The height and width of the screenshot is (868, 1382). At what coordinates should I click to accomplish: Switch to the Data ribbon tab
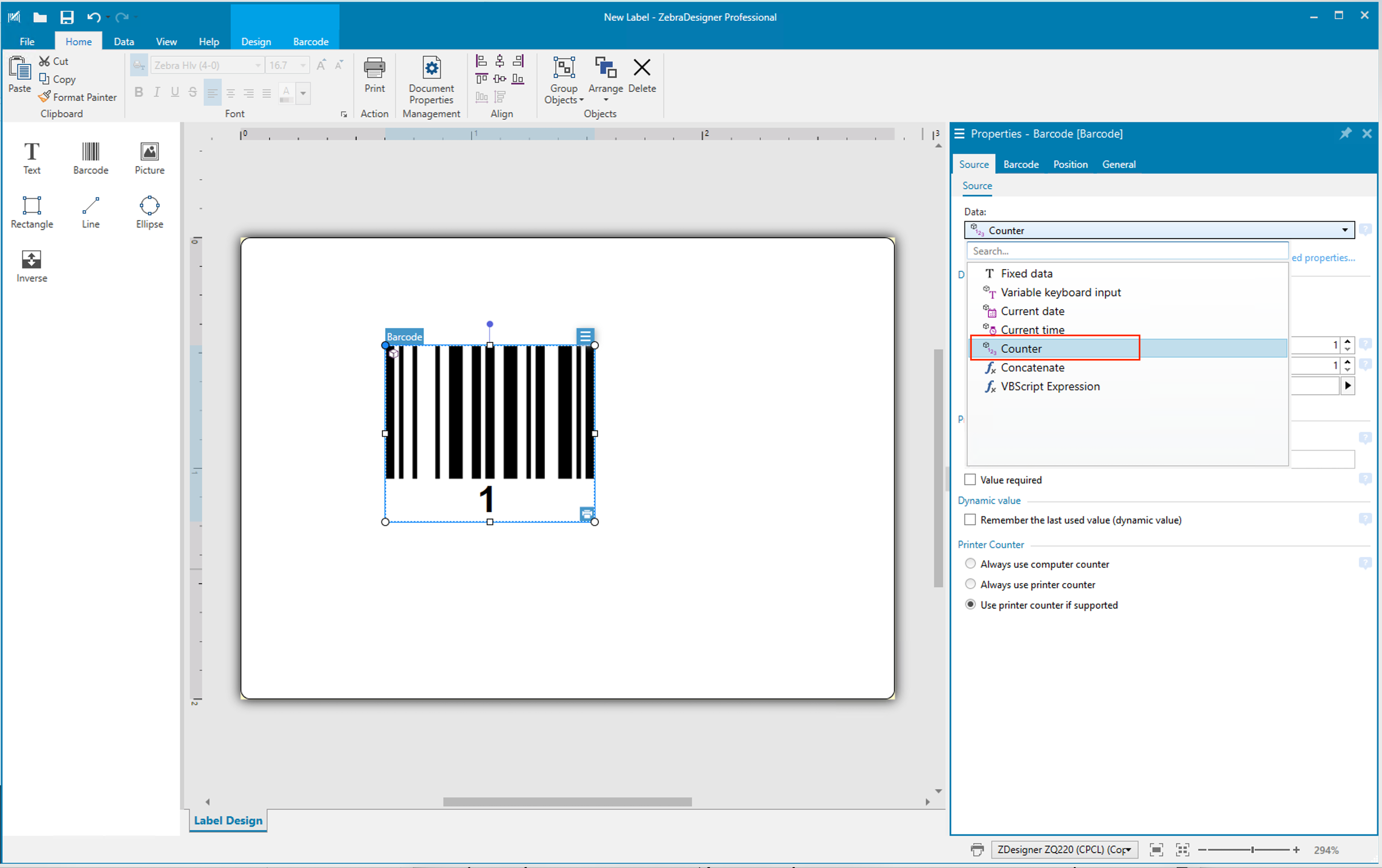click(x=123, y=41)
